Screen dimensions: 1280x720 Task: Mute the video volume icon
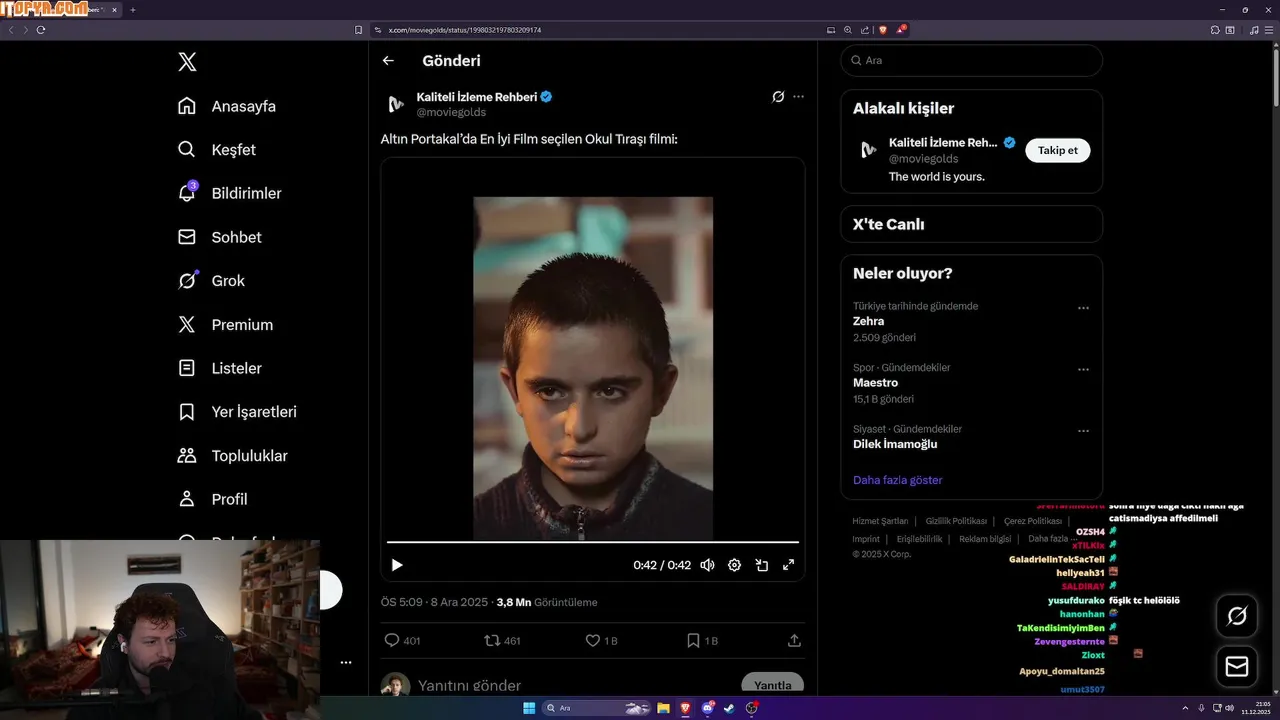point(707,565)
